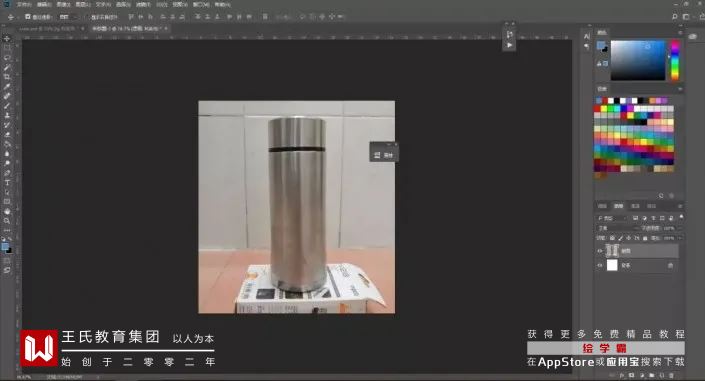Viewport: 705px width, 381px height.
Task: Click the foreground color swatch in toolbar
Action: tap(5, 247)
